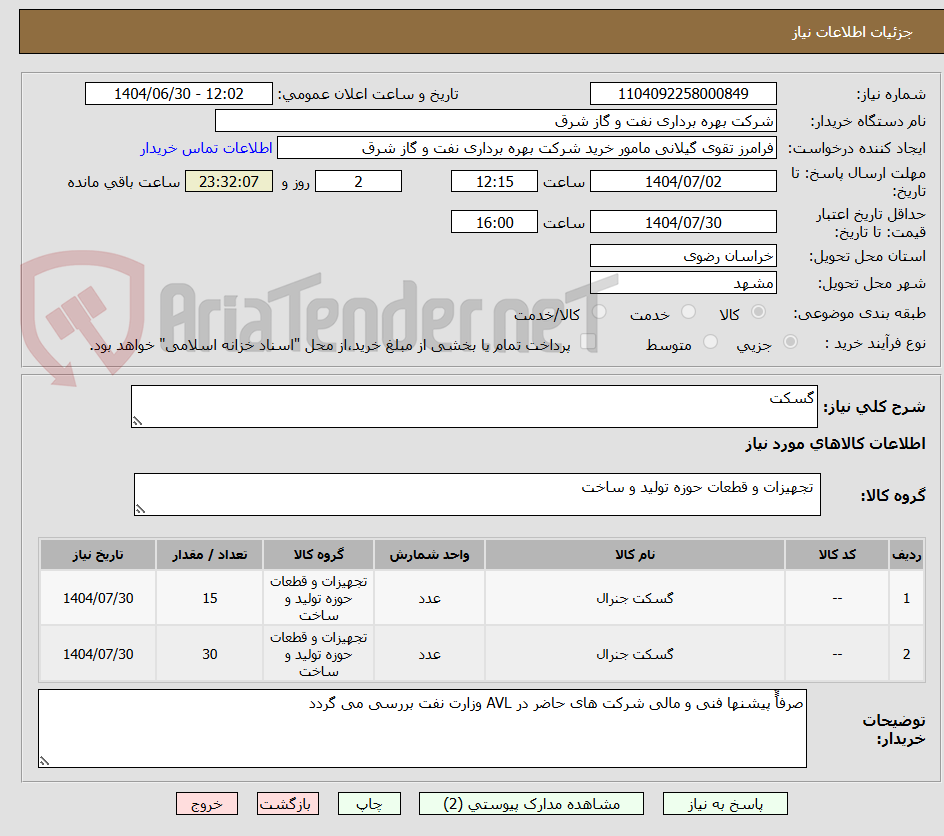Select the جزیی purchase type radio
This screenshot has height=836, width=944.
[x=790, y=342]
